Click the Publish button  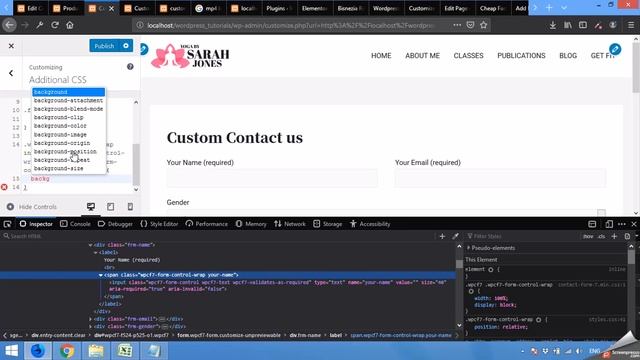pos(104,46)
